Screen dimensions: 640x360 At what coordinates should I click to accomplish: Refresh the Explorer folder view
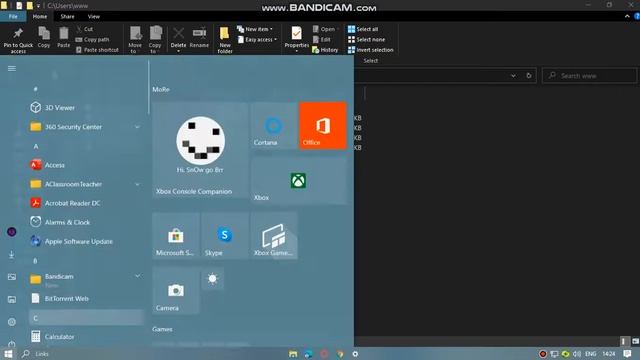(529, 76)
